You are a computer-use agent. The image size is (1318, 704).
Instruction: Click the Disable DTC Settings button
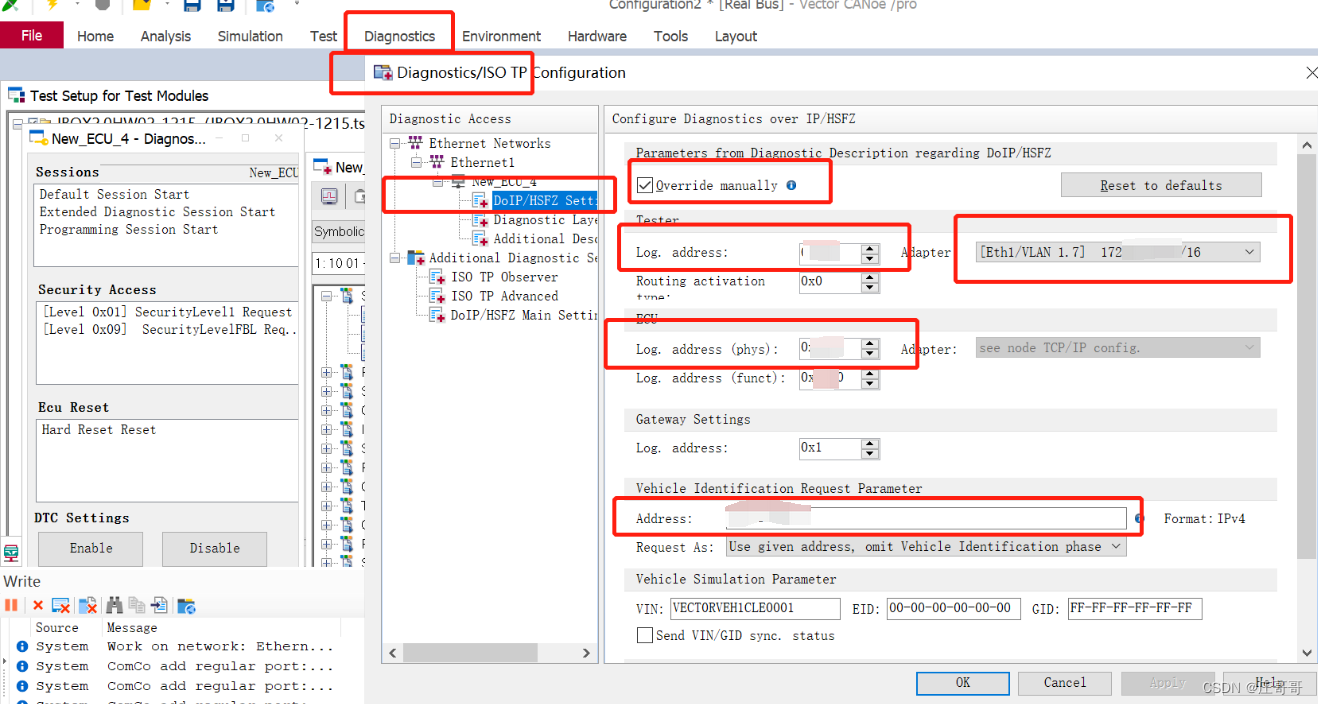click(x=215, y=548)
